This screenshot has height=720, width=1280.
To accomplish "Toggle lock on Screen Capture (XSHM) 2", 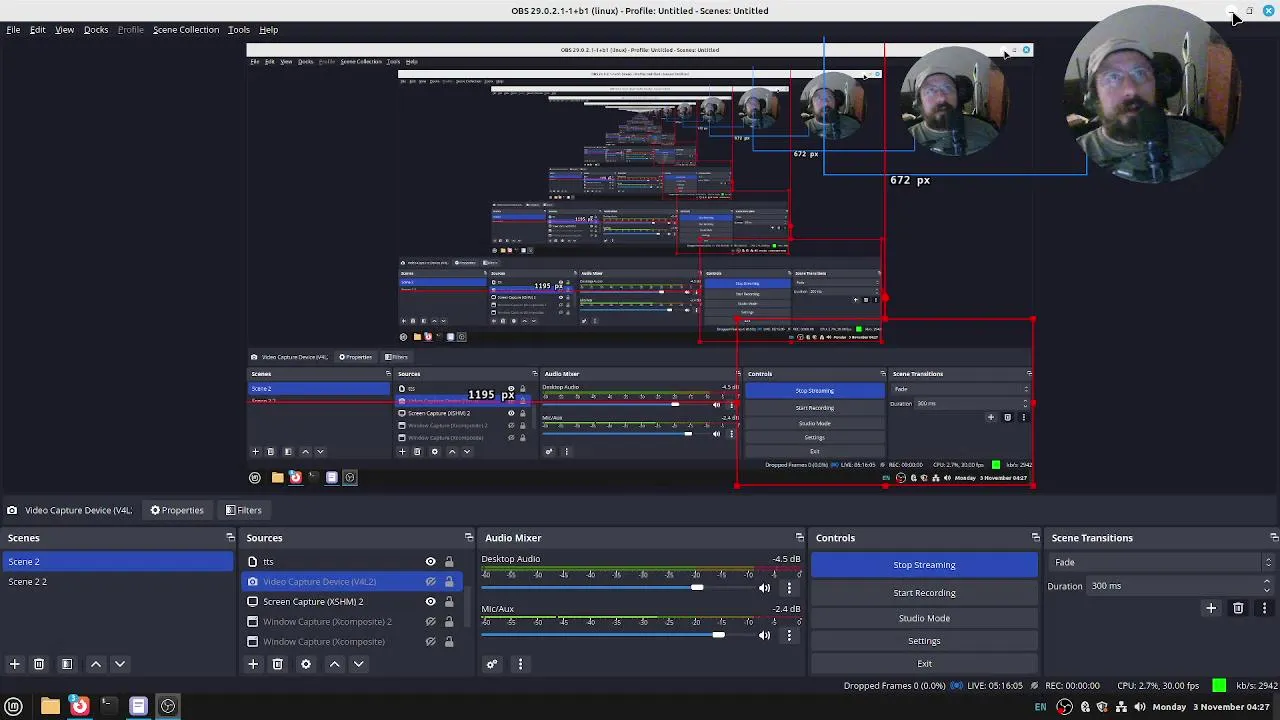I will click(x=449, y=602).
